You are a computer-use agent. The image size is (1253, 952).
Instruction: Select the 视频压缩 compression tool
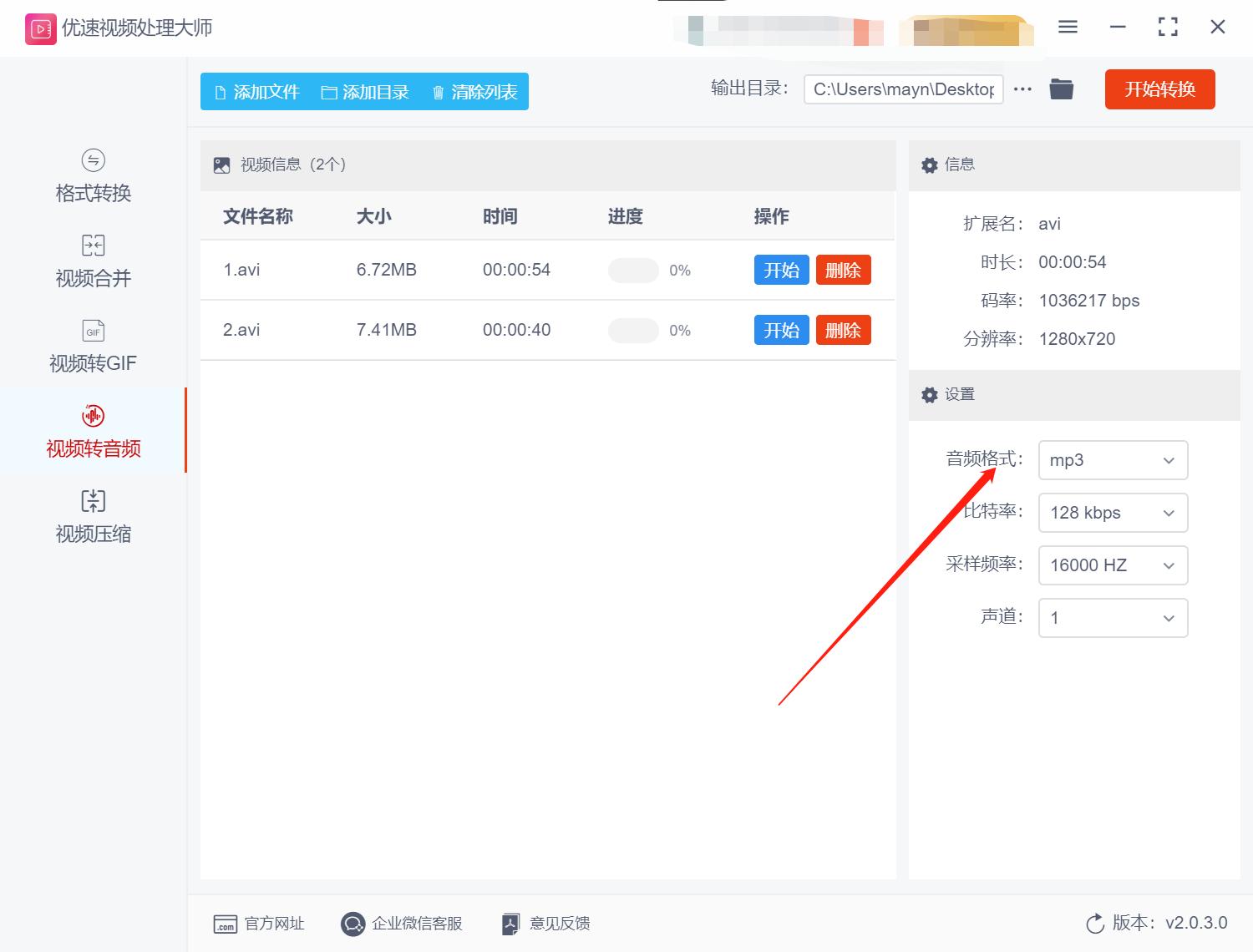tap(92, 516)
